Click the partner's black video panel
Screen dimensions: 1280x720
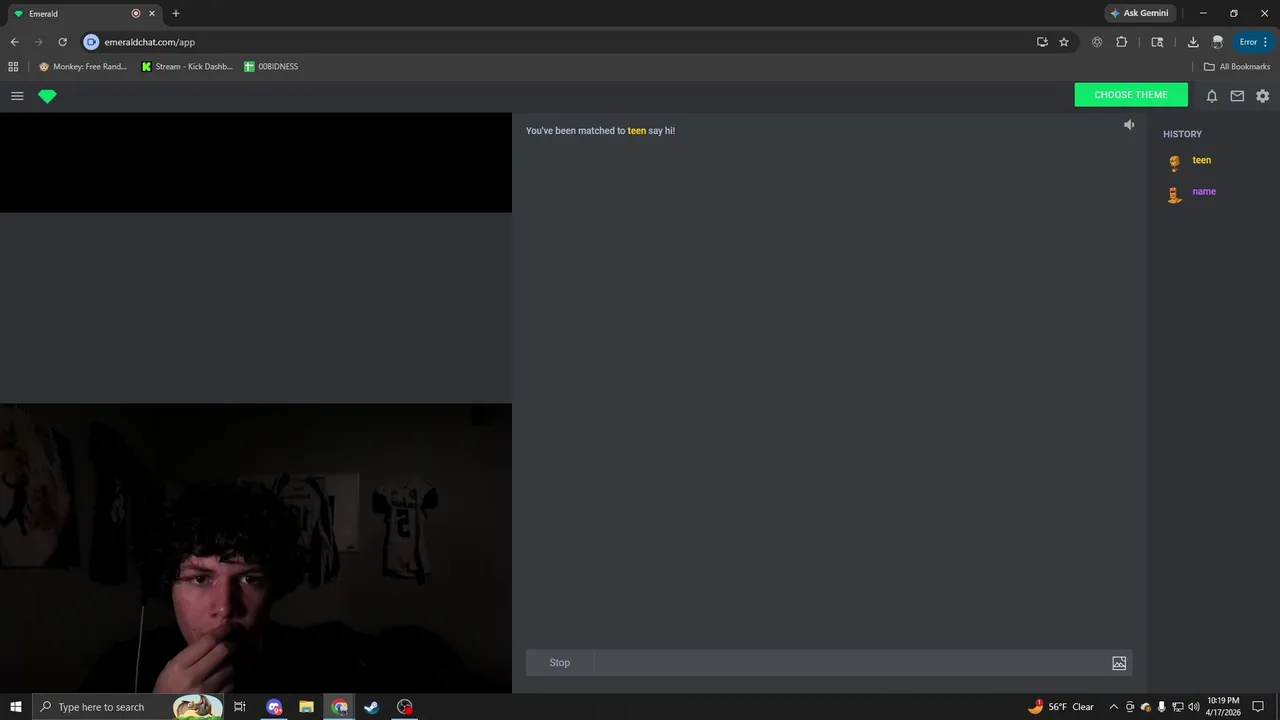[256, 162]
